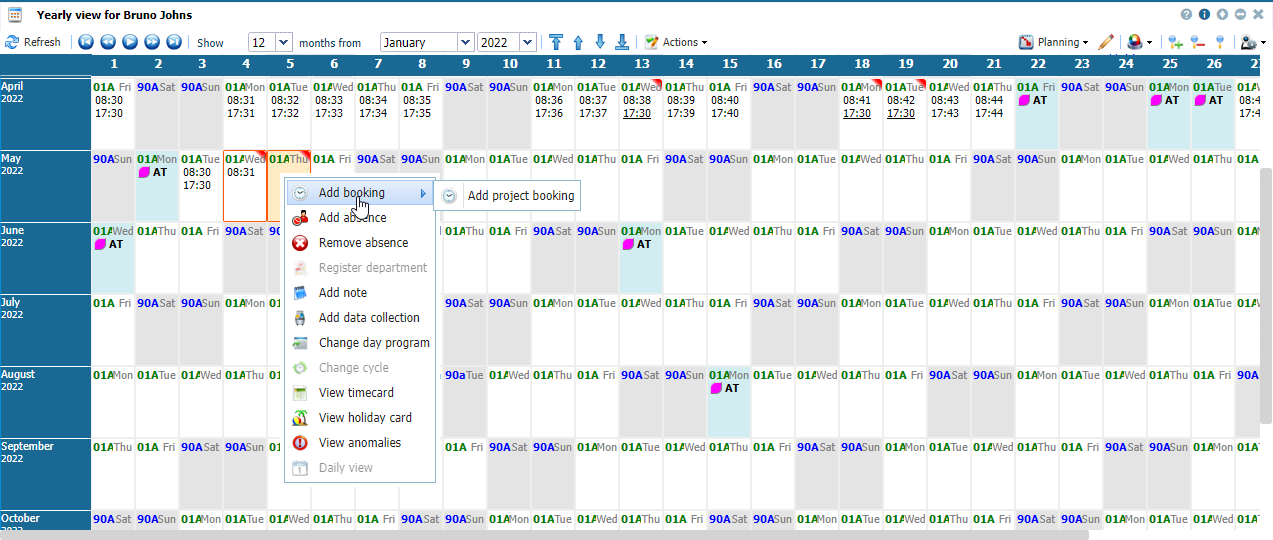Click the pin with green plus icon
This screenshot has width=1273, height=540.
[x=1175, y=42]
